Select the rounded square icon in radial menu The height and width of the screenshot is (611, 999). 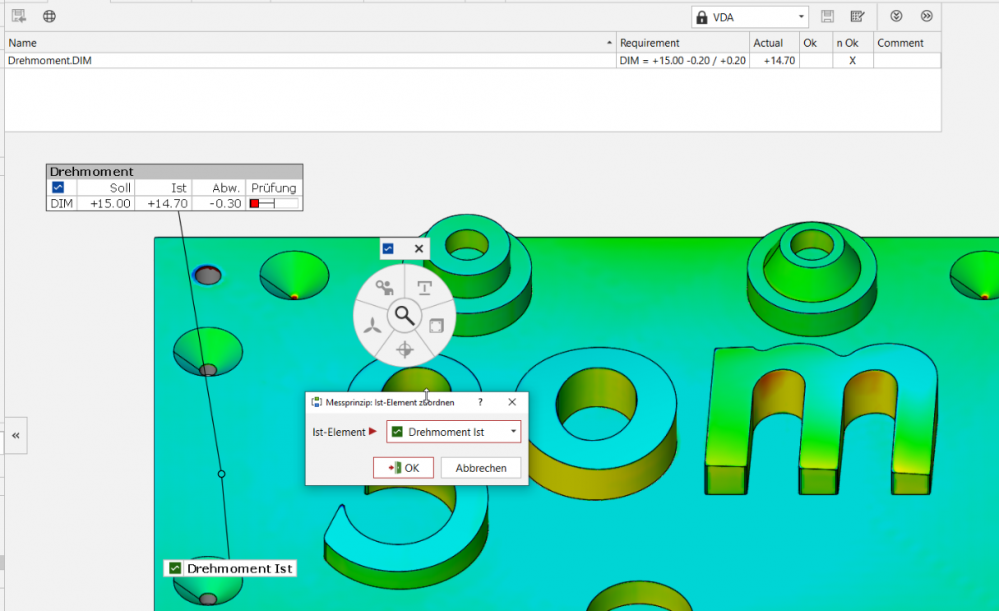pyautogui.click(x=436, y=325)
